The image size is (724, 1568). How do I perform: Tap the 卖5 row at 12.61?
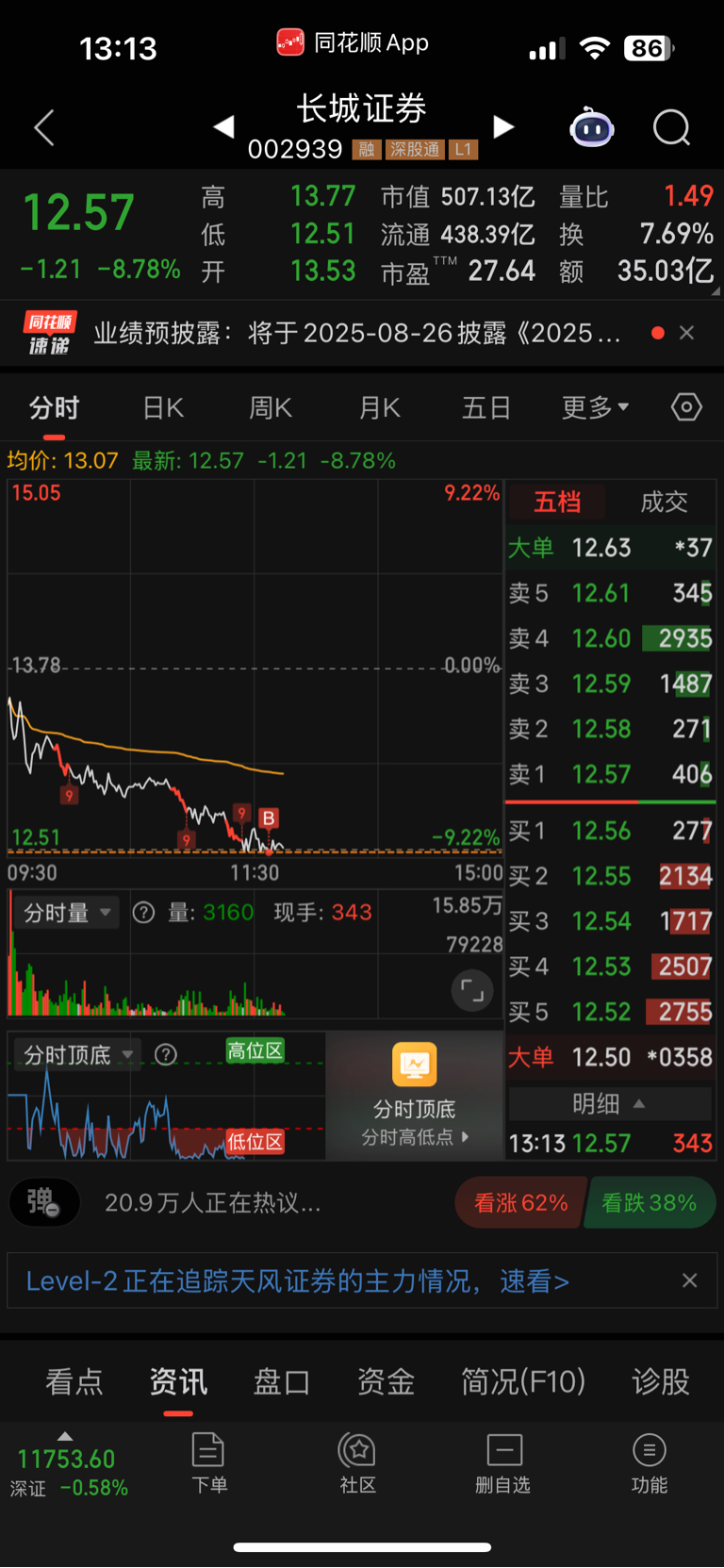(610, 593)
